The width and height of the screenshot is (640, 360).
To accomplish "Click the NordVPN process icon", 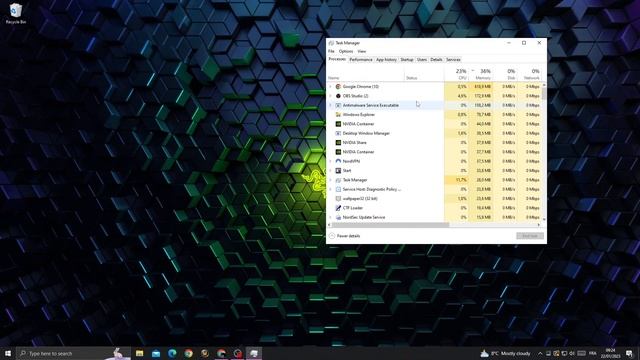I will [338, 161].
